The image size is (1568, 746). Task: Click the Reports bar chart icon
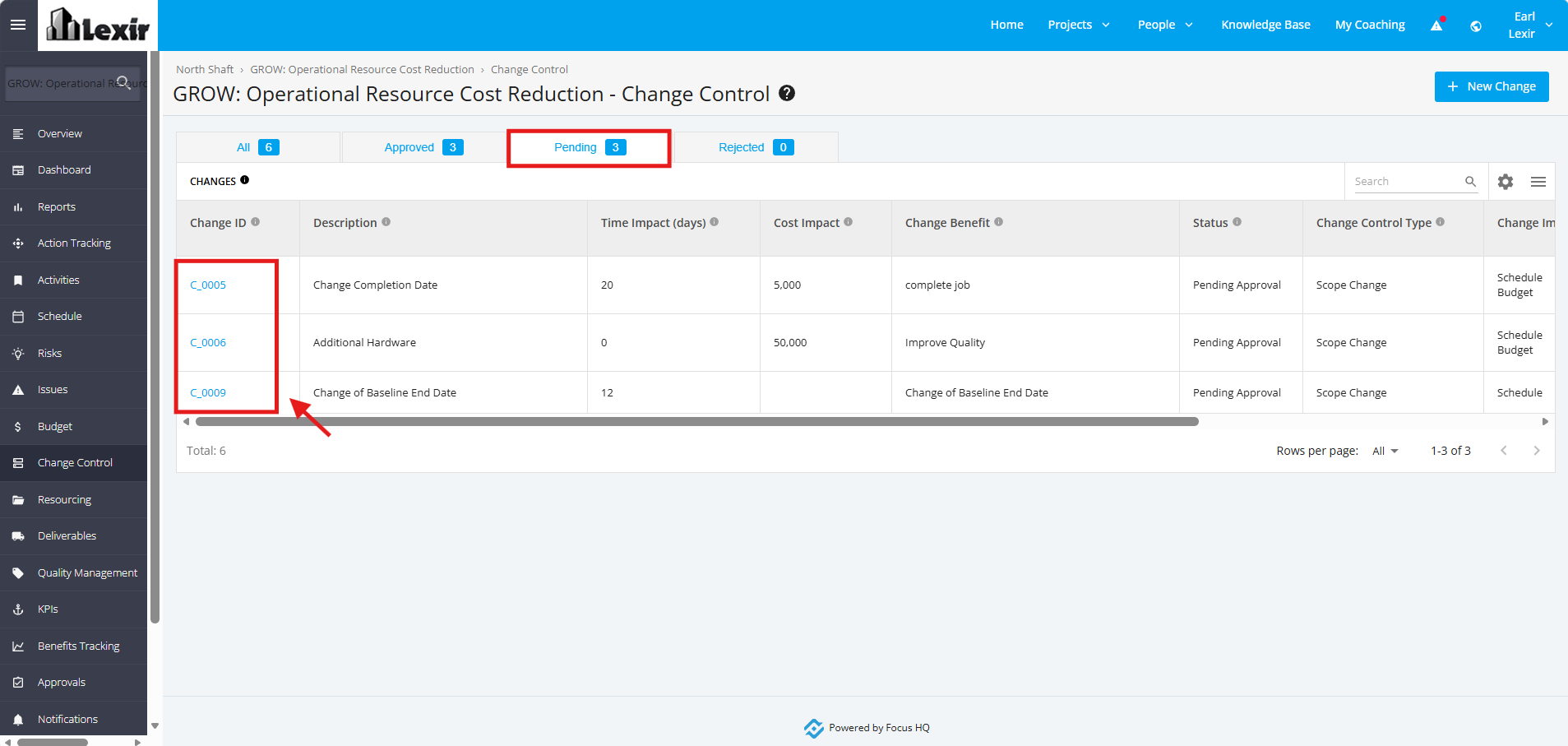[x=18, y=207]
